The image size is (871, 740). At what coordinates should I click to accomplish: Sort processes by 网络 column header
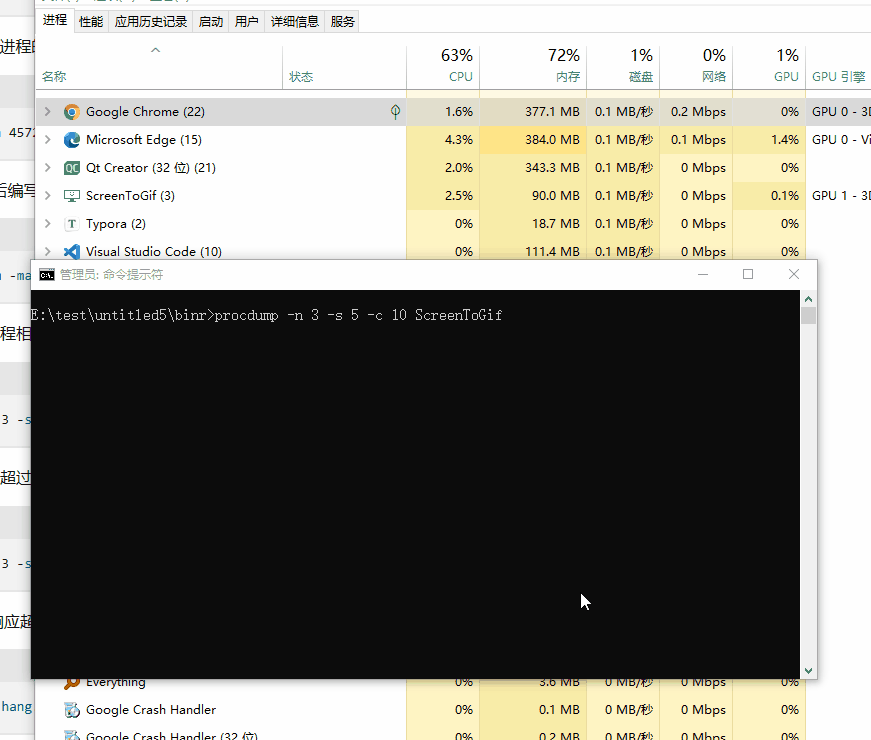[x=697, y=67]
